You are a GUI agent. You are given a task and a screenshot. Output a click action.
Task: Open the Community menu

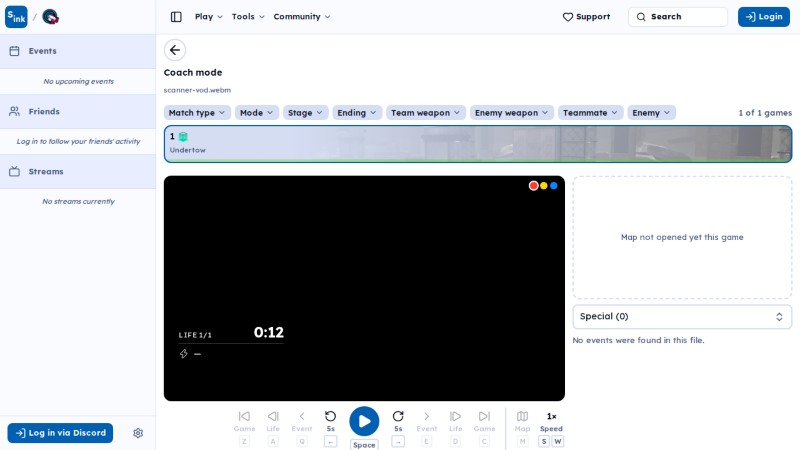coord(302,17)
